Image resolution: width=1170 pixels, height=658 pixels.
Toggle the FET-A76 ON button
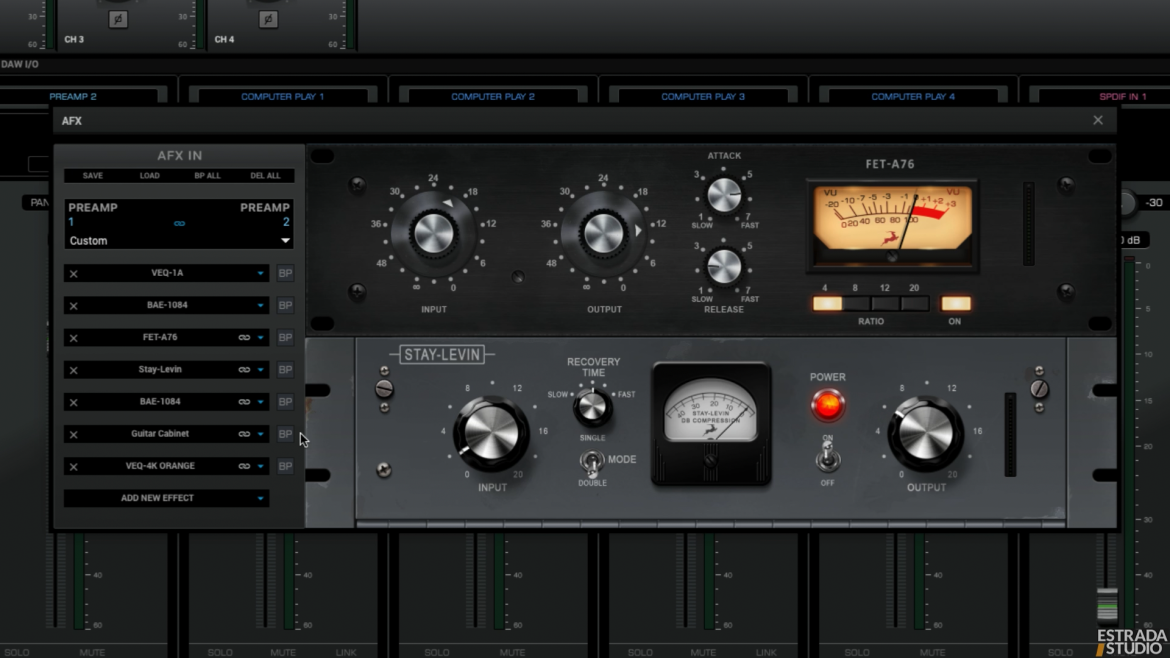[956, 304]
